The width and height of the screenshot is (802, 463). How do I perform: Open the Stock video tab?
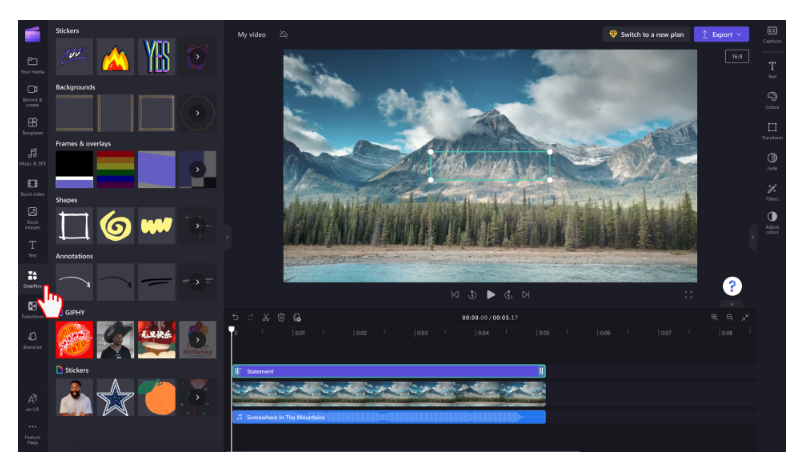click(x=32, y=187)
